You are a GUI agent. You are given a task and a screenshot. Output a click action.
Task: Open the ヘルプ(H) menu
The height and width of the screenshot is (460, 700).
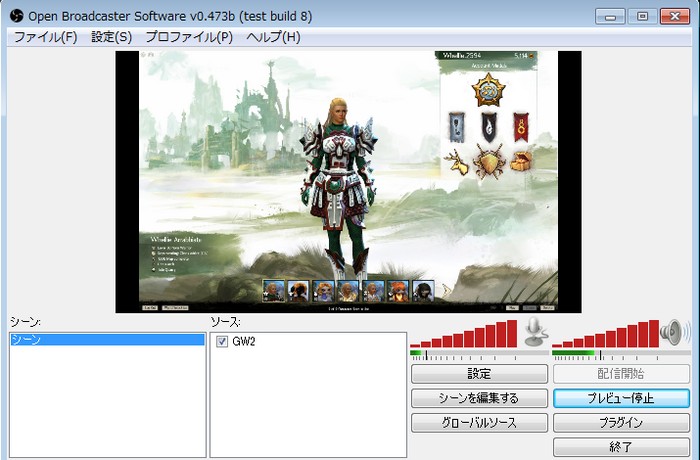[x=273, y=37]
